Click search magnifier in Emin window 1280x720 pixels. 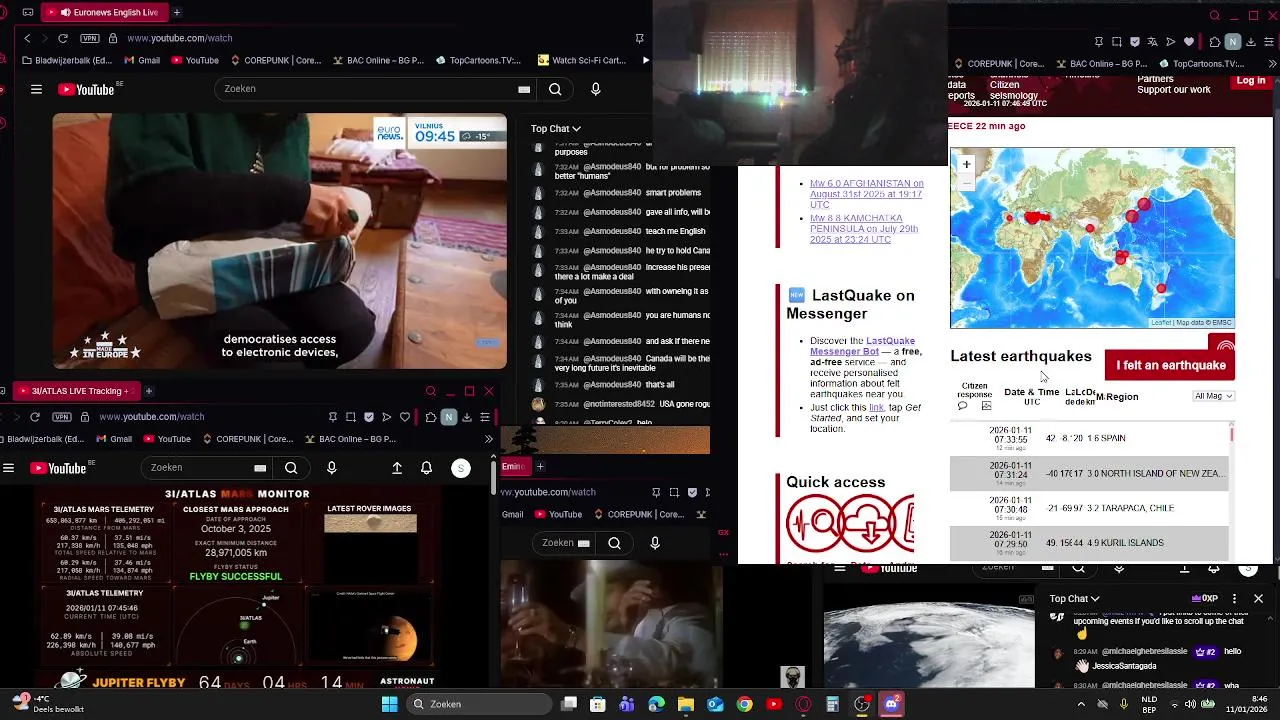pyautogui.click(x=615, y=543)
